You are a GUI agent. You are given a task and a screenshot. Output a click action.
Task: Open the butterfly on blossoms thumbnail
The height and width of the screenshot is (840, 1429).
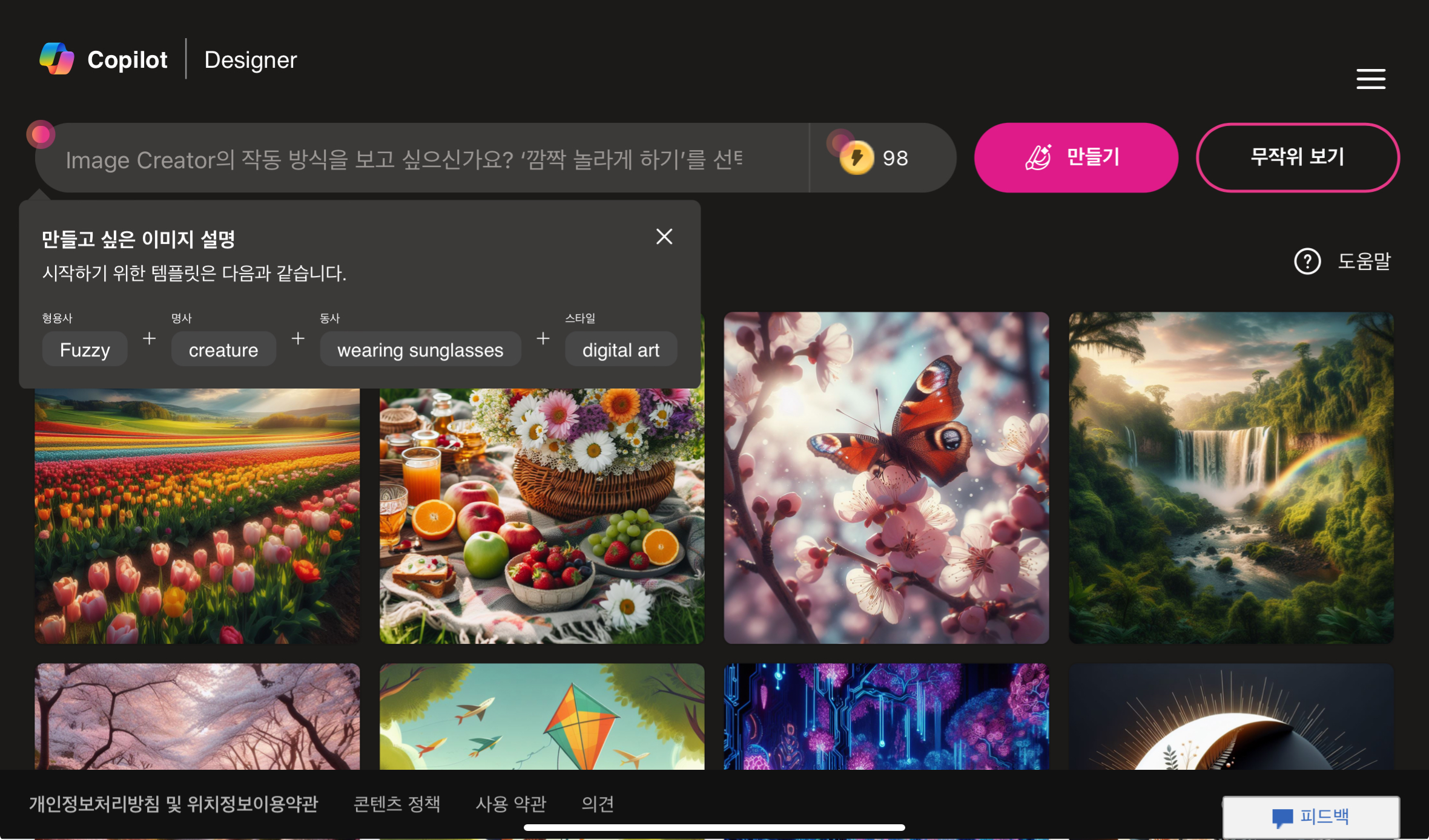(x=886, y=477)
